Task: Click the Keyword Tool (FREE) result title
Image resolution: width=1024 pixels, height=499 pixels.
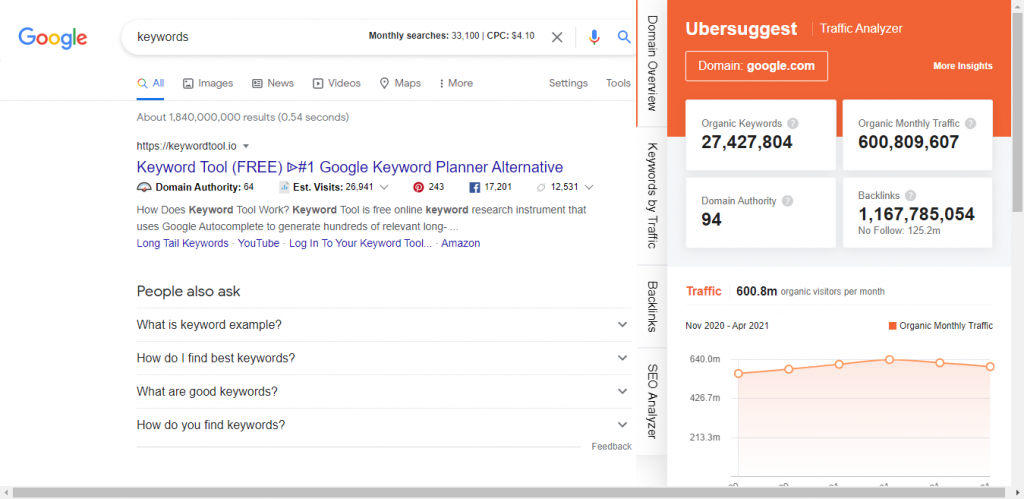Action: tap(349, 166)
